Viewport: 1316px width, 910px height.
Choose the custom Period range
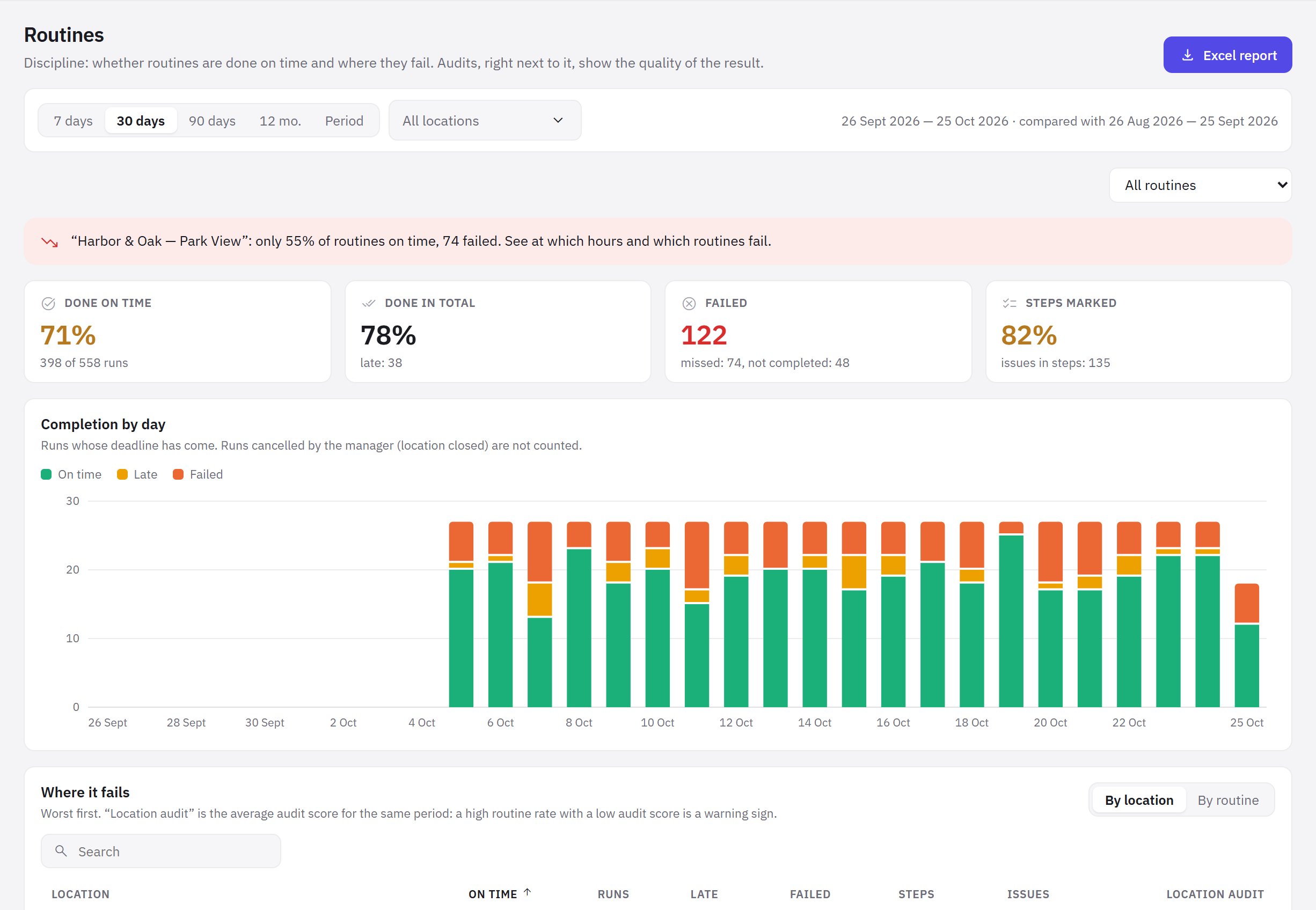point(344,121)
